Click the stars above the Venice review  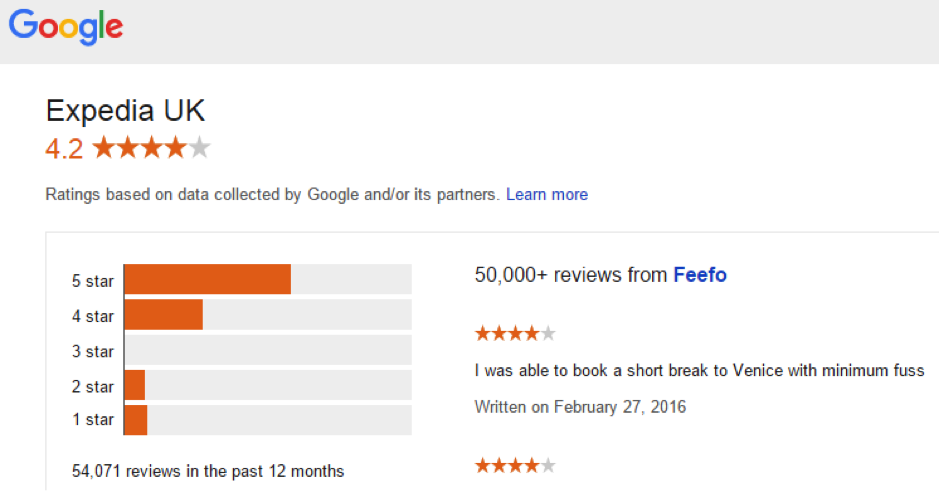[x=515, y=333]
